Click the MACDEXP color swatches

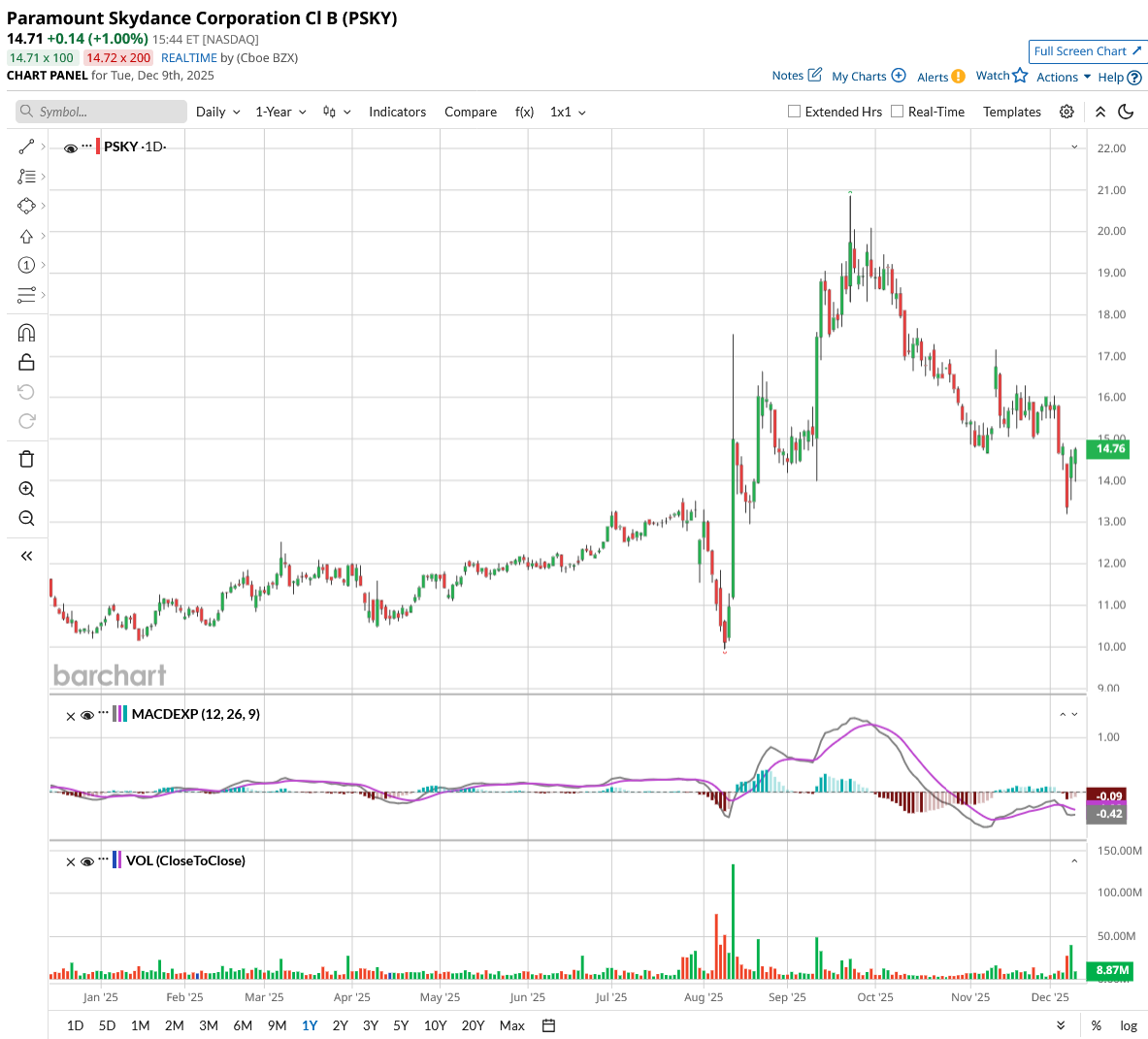[x=119, y=714]
